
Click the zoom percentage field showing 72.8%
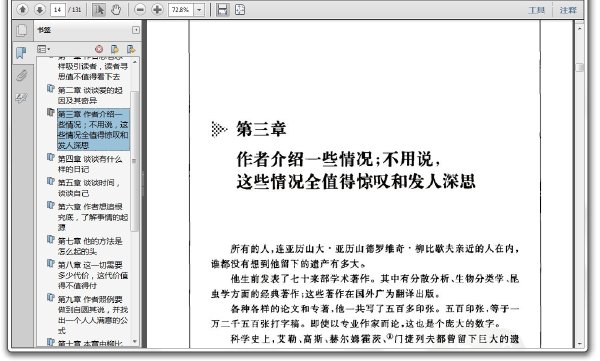180,10
